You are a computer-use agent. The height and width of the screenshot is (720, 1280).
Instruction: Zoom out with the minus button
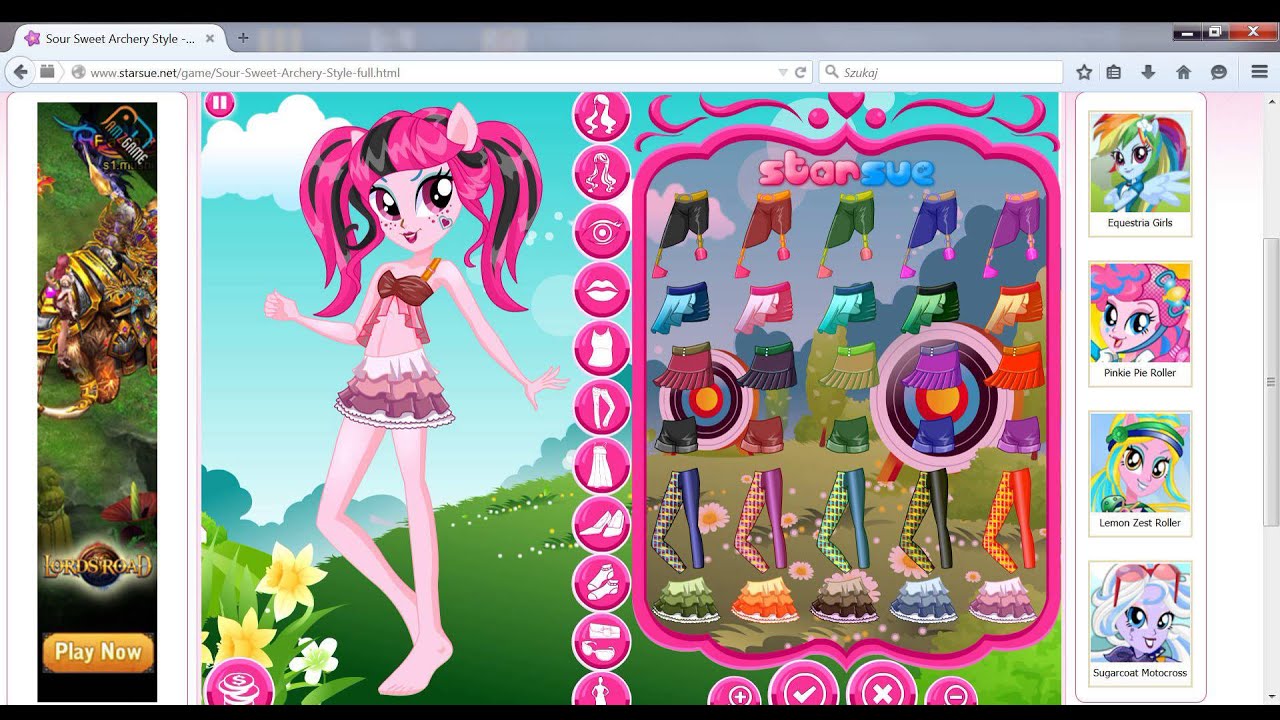[x=954, y=695]
